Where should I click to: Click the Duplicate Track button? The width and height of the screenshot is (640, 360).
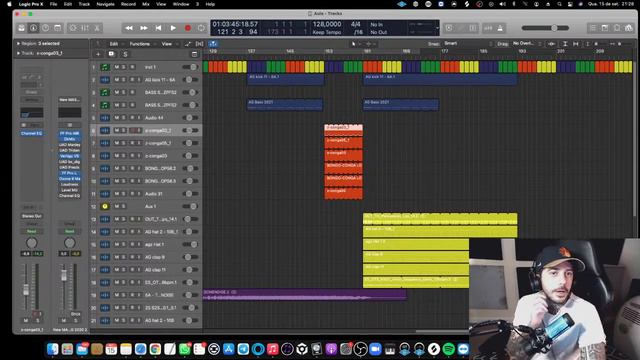tap(111, 54)
